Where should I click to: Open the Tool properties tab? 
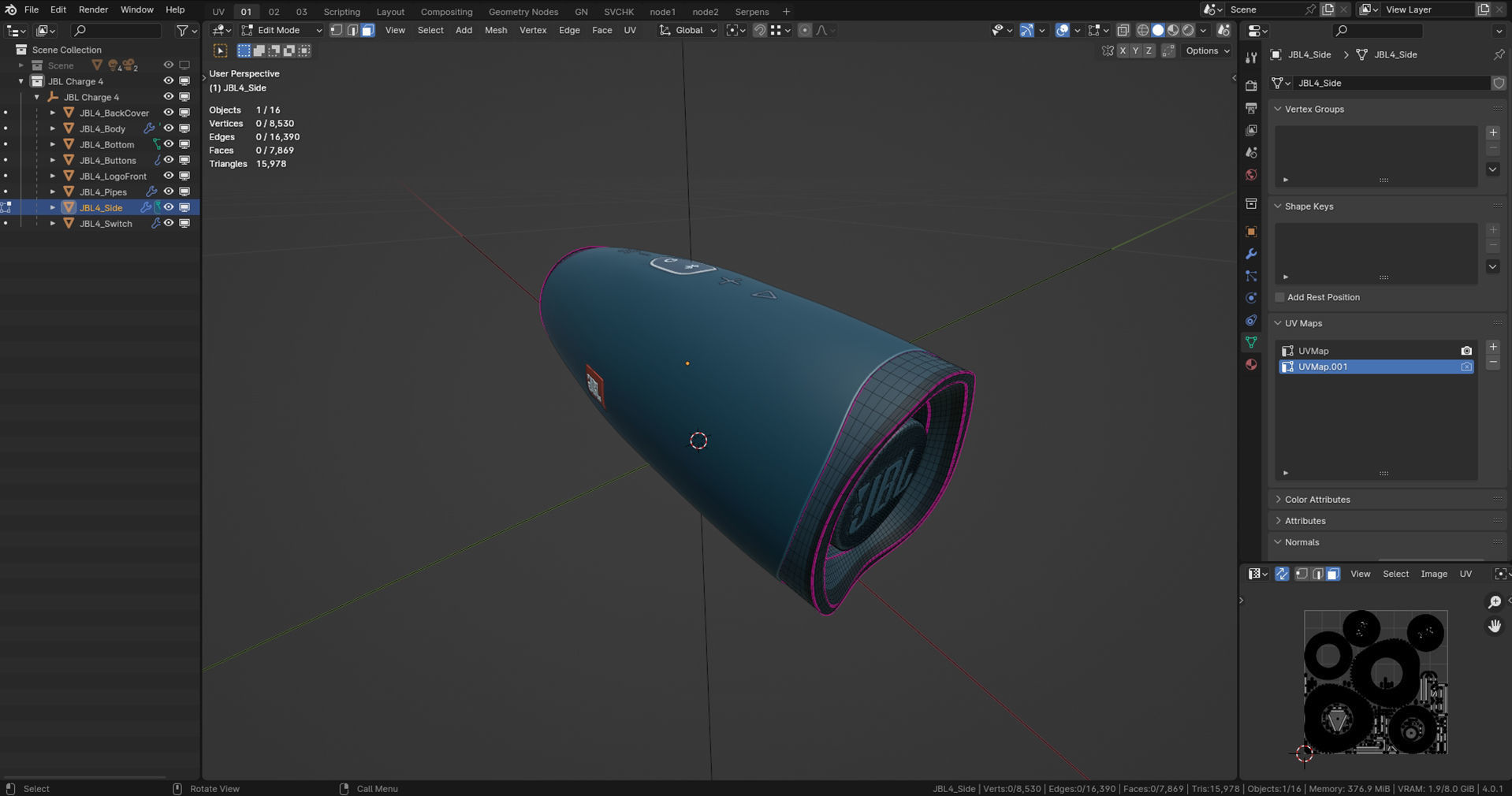[x=1251, y=58]
